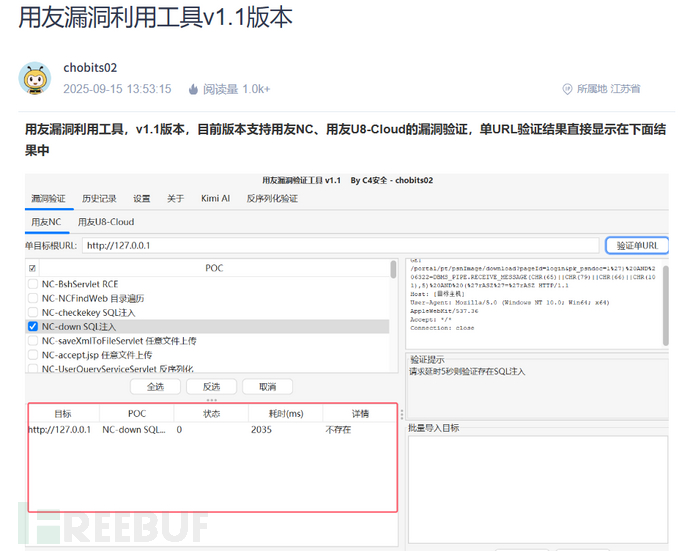Click the 全选 button

(155, 386)
